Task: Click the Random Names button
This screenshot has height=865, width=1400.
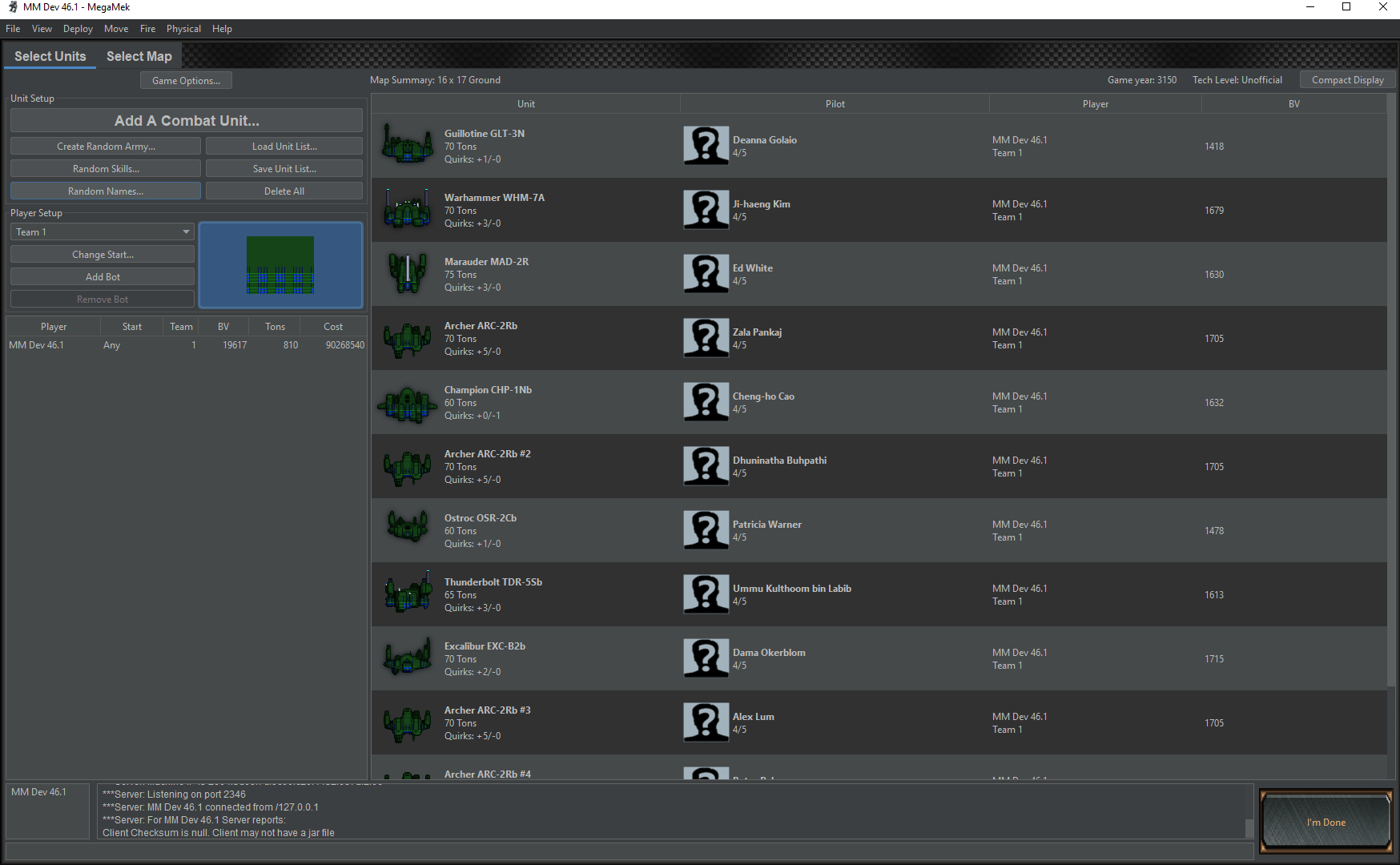Action: [x=105, y=191]
